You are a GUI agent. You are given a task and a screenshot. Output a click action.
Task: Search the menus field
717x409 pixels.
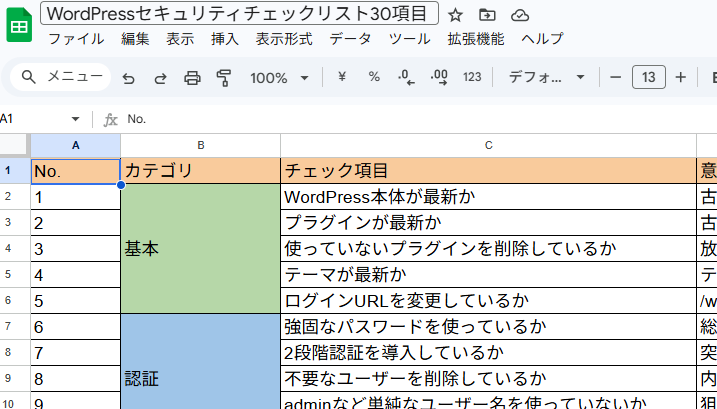click(60, 77)
